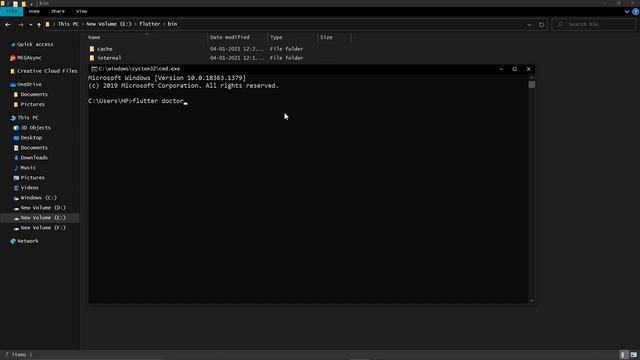The width and height of the screenshot is (640, 360).
Task: Go forward in File Explorer
Action: click(x=20, y=24)
